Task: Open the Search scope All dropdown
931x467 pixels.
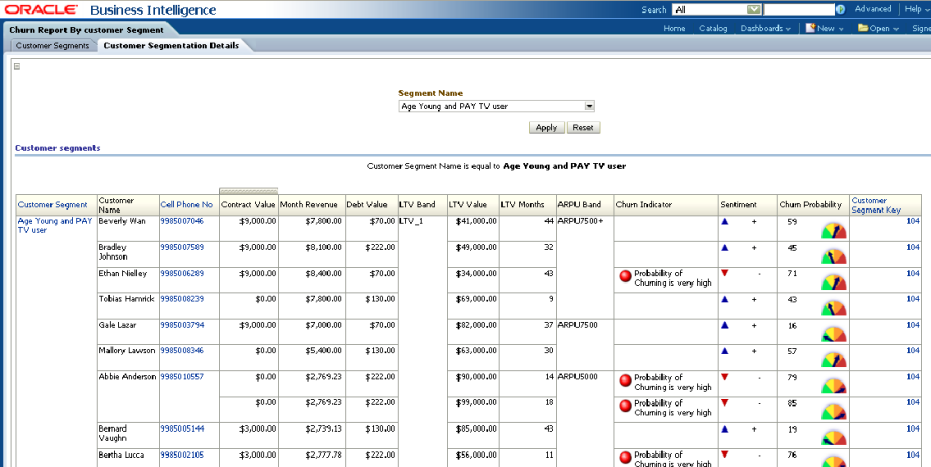Action: click(755, 9)
